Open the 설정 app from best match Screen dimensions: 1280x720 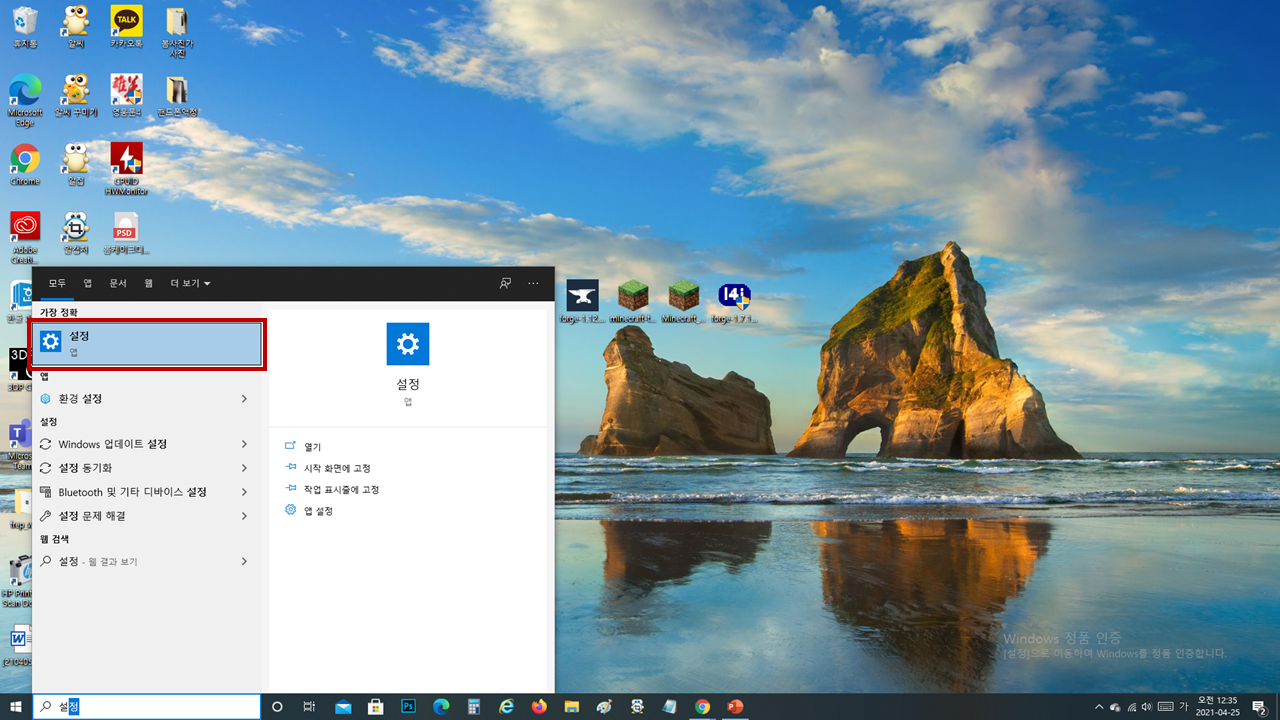point(149,344)
